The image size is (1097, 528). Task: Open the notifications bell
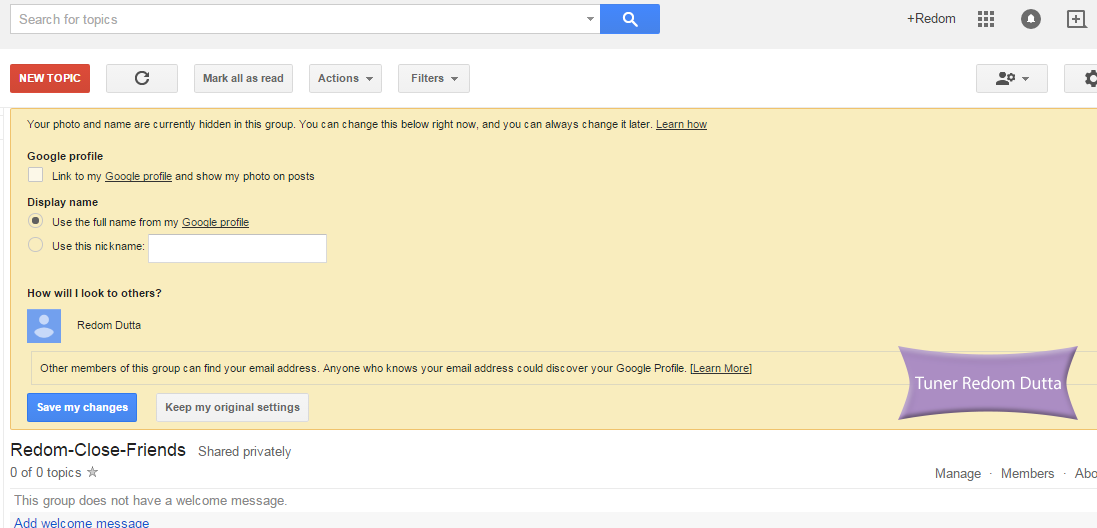1030,19
